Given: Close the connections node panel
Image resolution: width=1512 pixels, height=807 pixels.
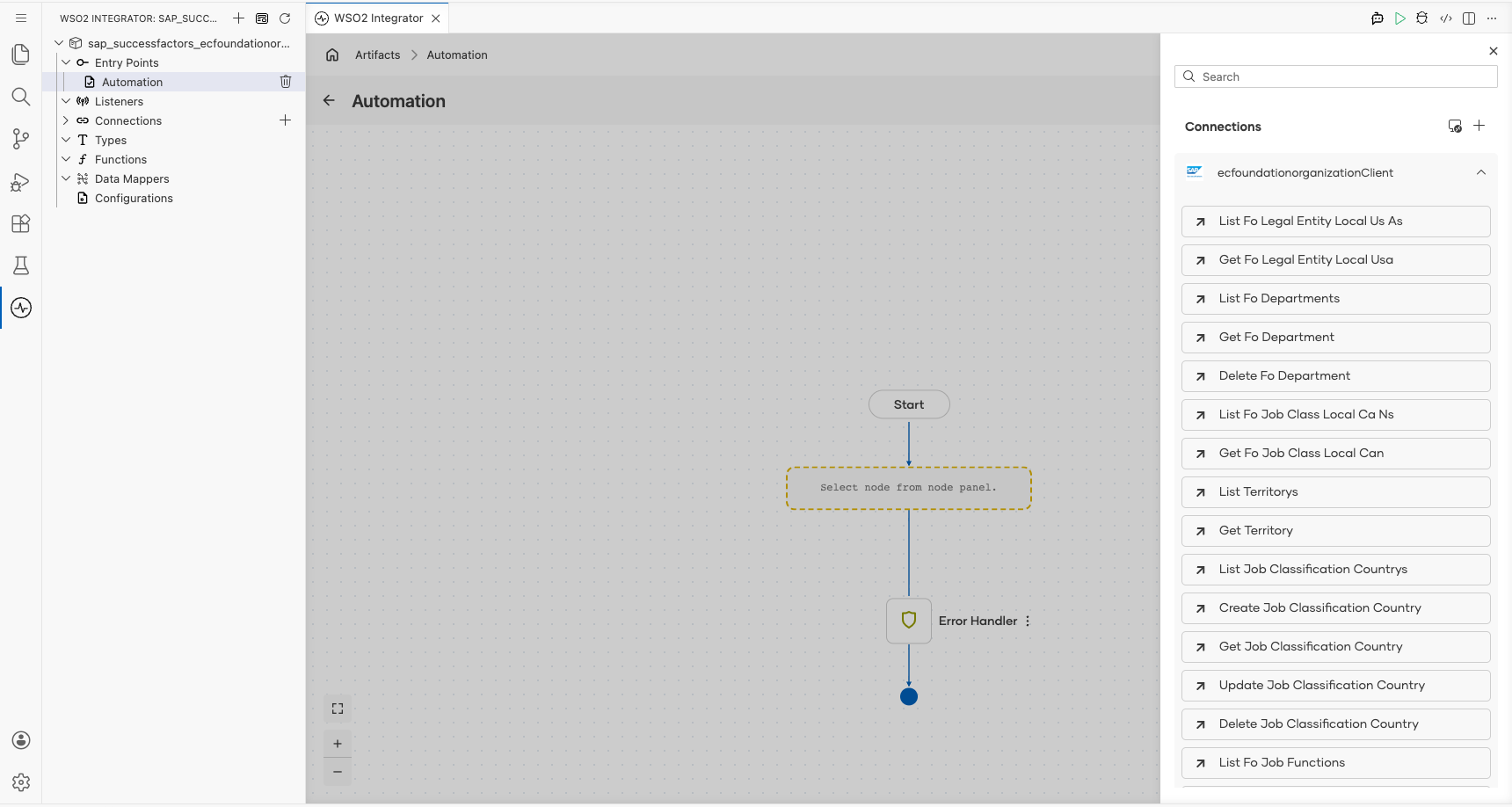Looking at the screenshot, I should click(x=1494, y=51).
